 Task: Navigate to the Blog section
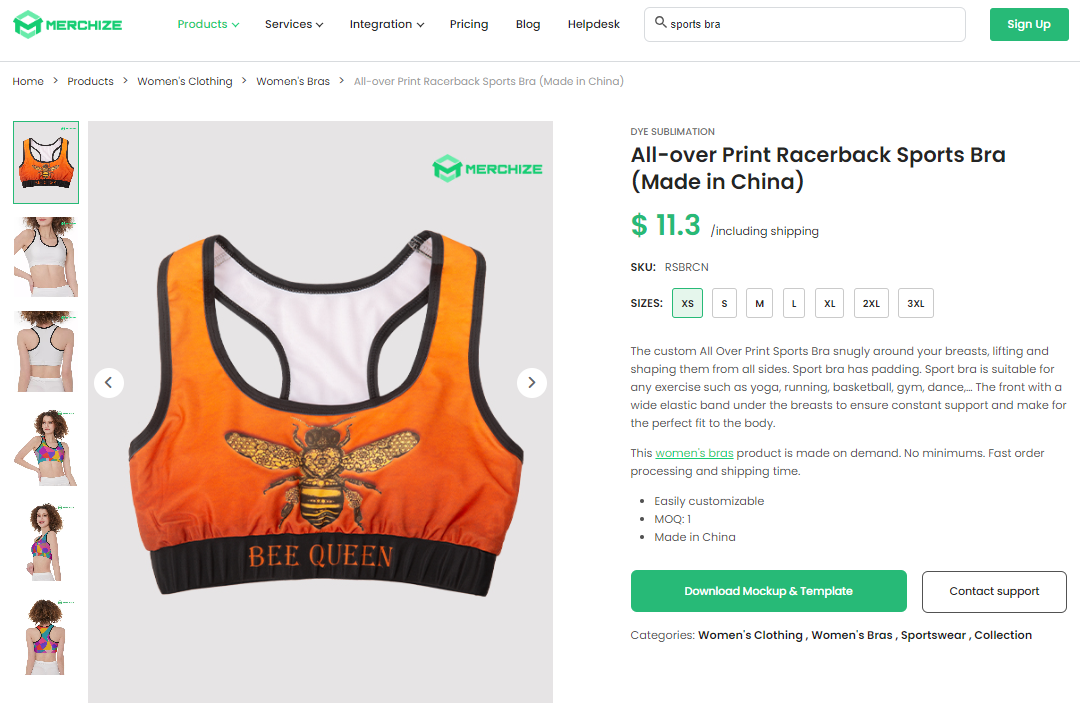528,24
